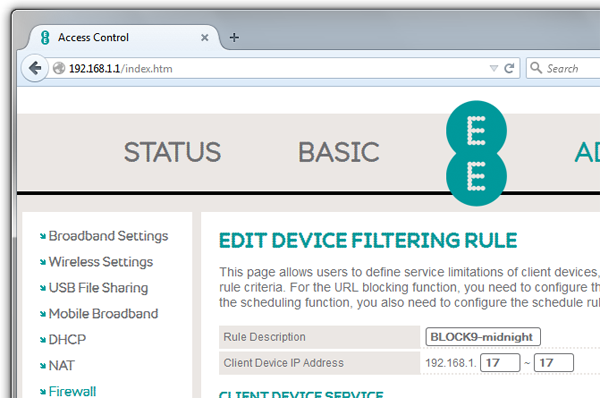
Task: Open the BASIC navigation tab
Action: 339,152
